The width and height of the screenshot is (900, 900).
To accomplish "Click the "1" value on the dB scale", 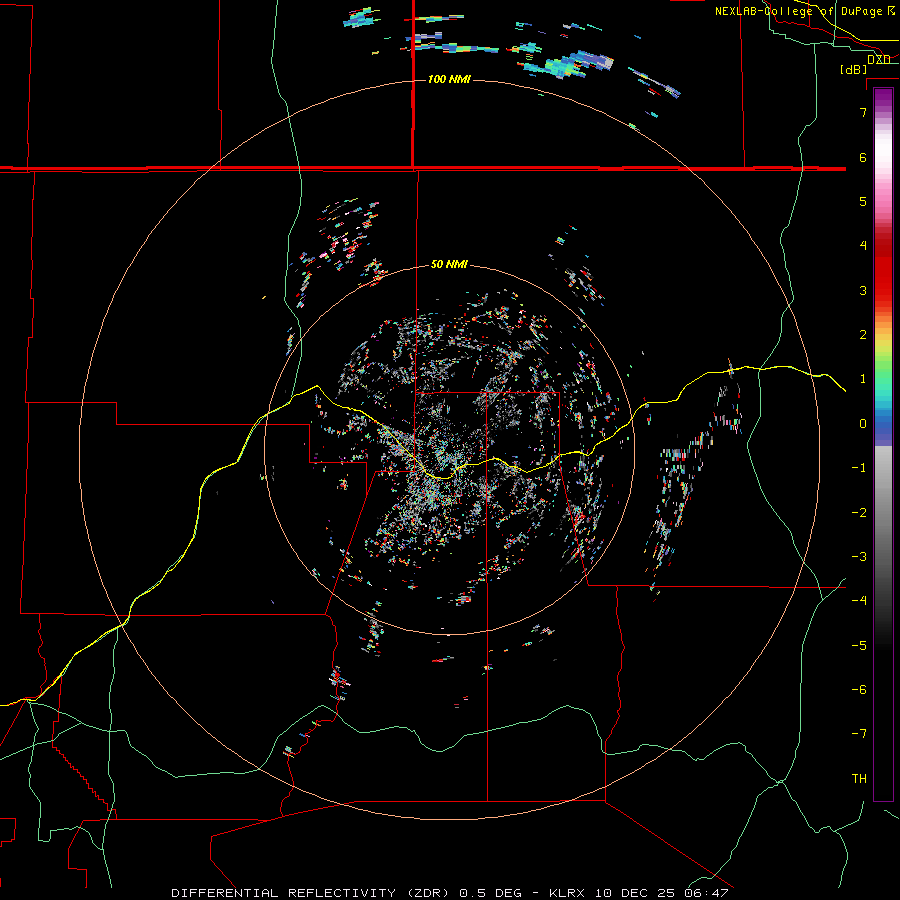I will coord(863,379).
